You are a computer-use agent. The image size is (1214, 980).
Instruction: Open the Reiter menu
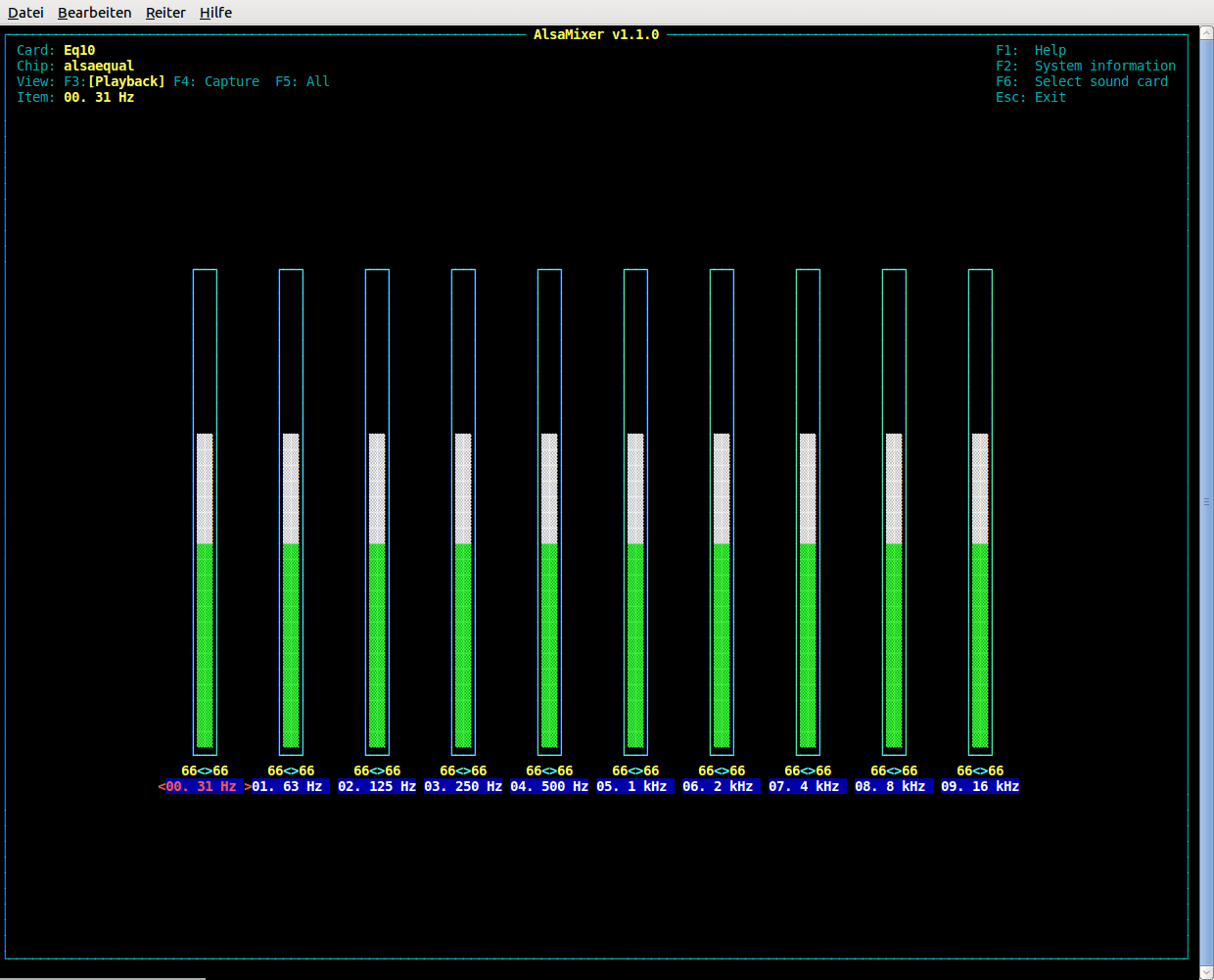165,13
